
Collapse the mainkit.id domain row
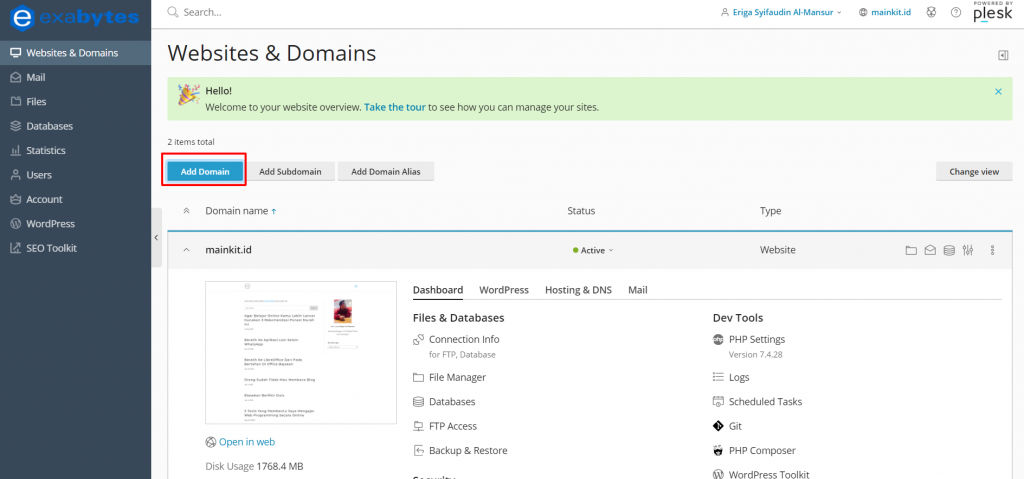click(x=186, y=250)
